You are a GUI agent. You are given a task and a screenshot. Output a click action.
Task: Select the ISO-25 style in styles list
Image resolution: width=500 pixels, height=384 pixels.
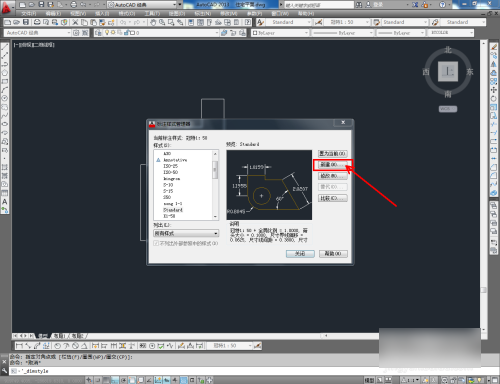click(170, 166)
